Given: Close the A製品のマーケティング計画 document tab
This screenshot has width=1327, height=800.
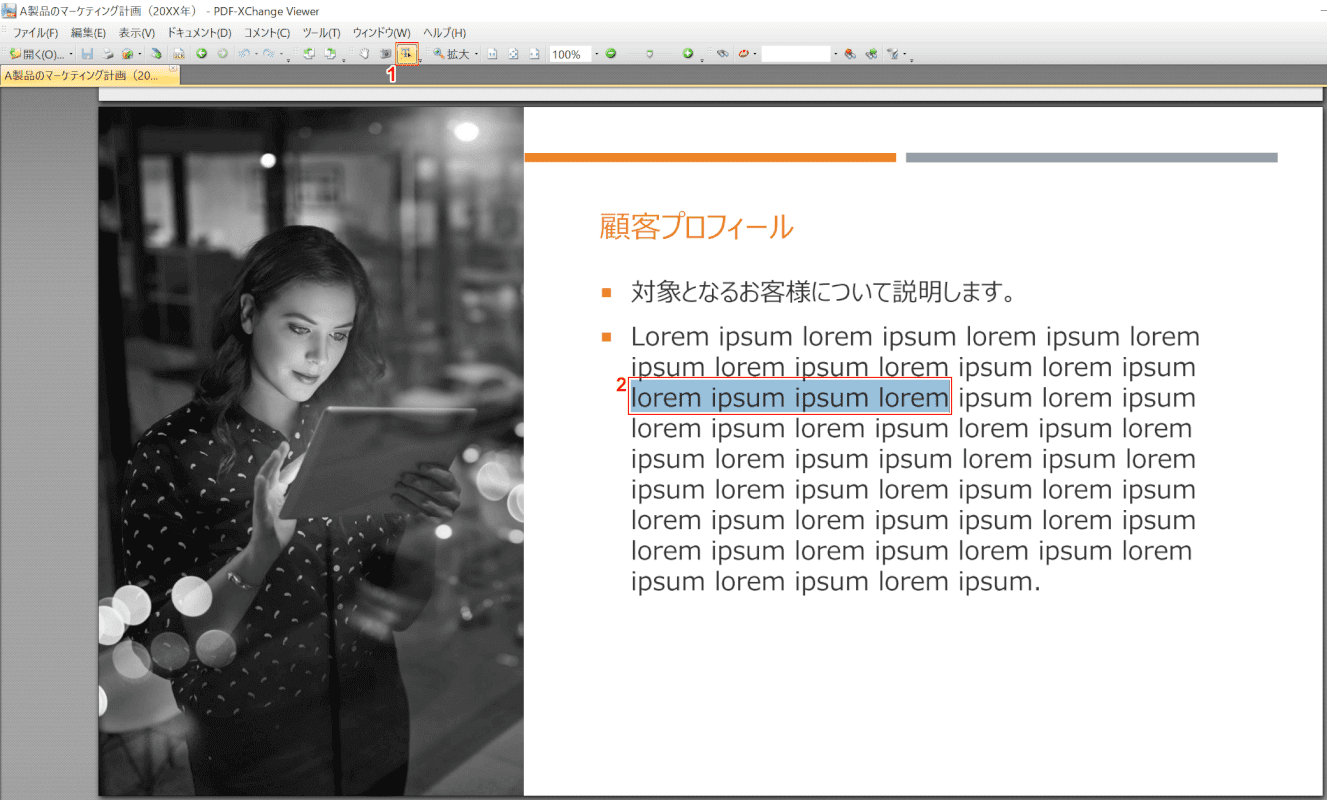Looking at the screenshot, I should [x=173, y=70].
